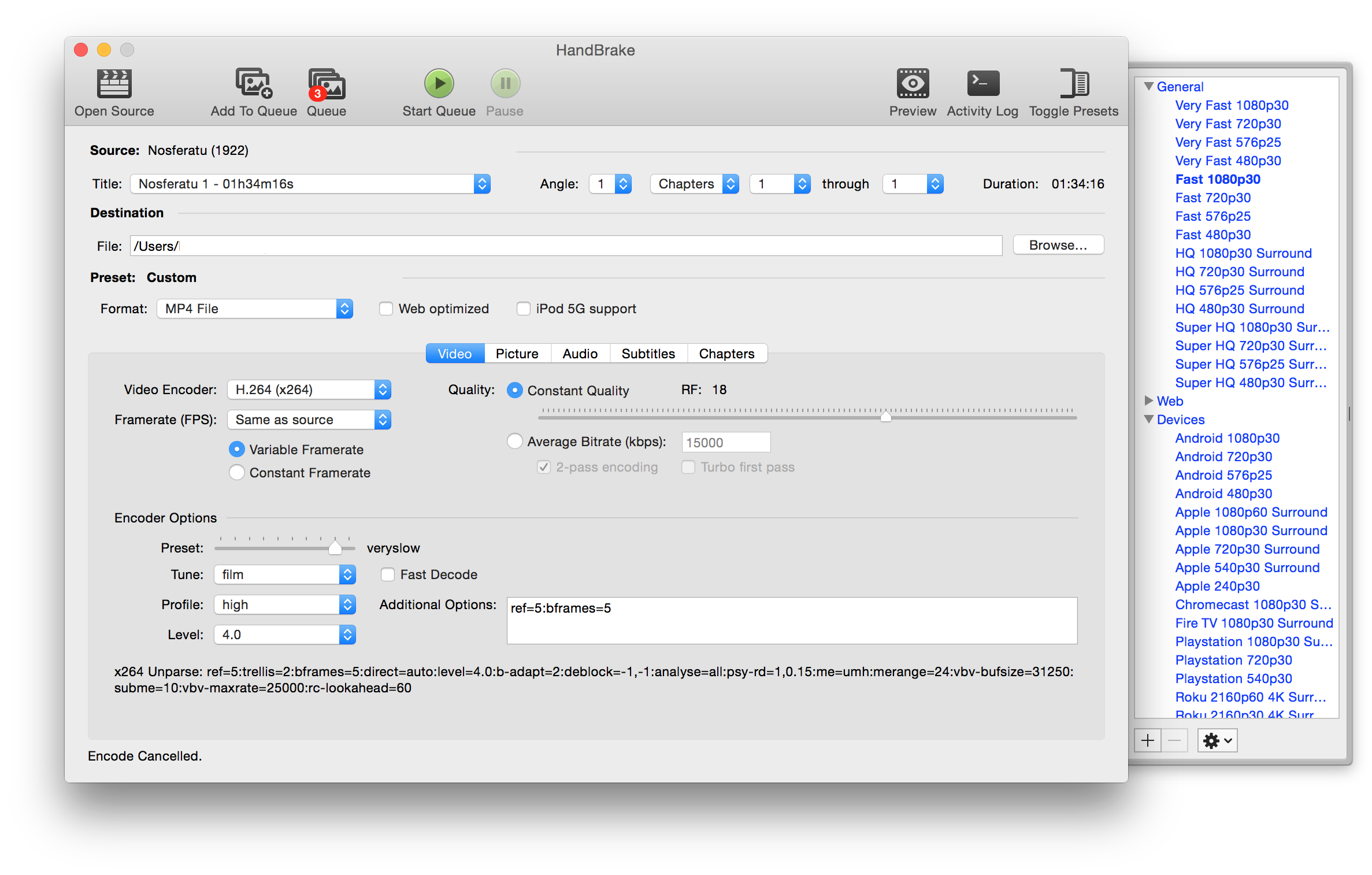
Task: Click the encoder Preset slider at veryslow
Action: pos(335,547)
